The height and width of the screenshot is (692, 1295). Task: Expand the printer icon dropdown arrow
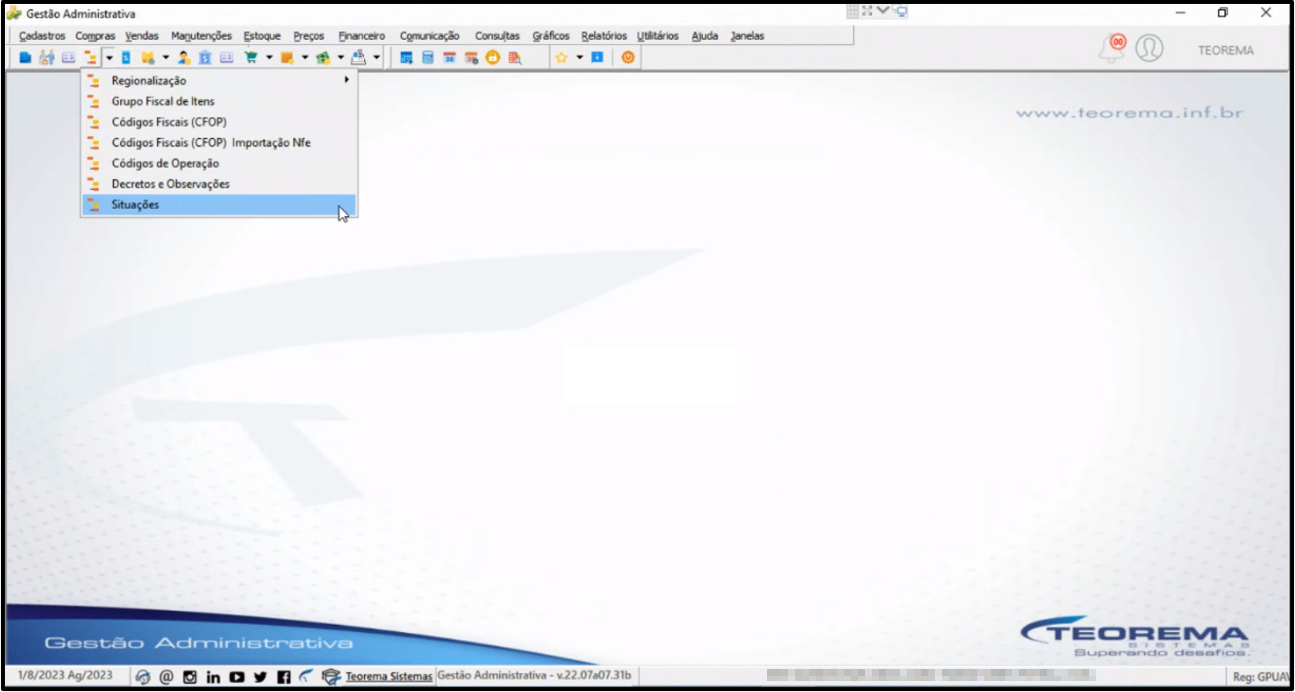click(376, 58)
